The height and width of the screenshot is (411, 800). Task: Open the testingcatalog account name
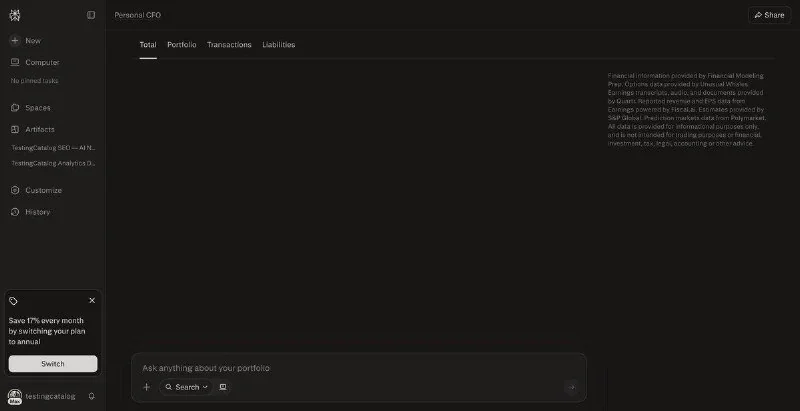click(x=50, y=396)
